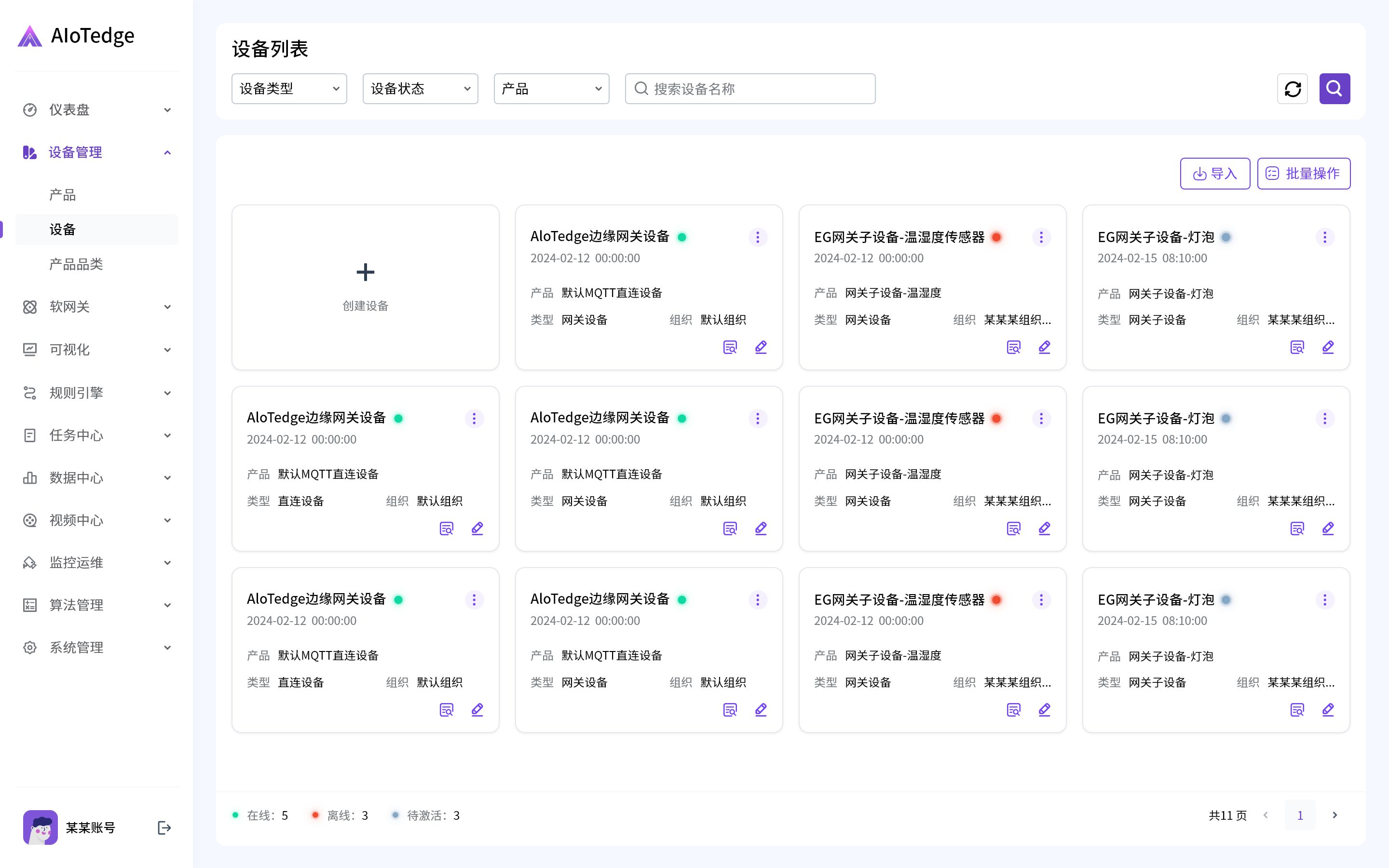Image resolution: width=1389 pixels, height=868 pixels.
Task: Click the logout icon beside 某某账号
Action: (164, 827)
